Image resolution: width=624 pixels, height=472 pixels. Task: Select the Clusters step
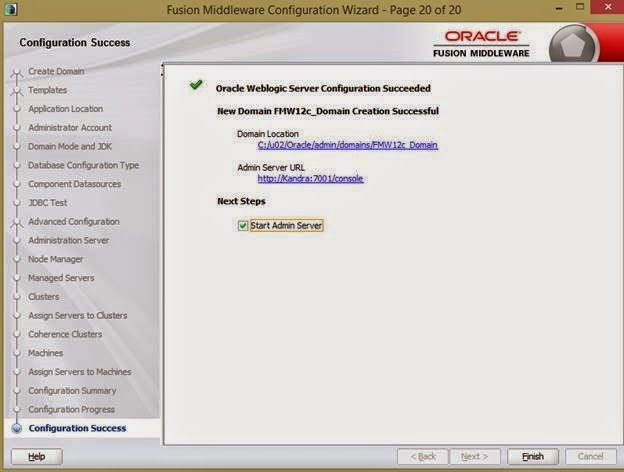click(x=44, y=296)
